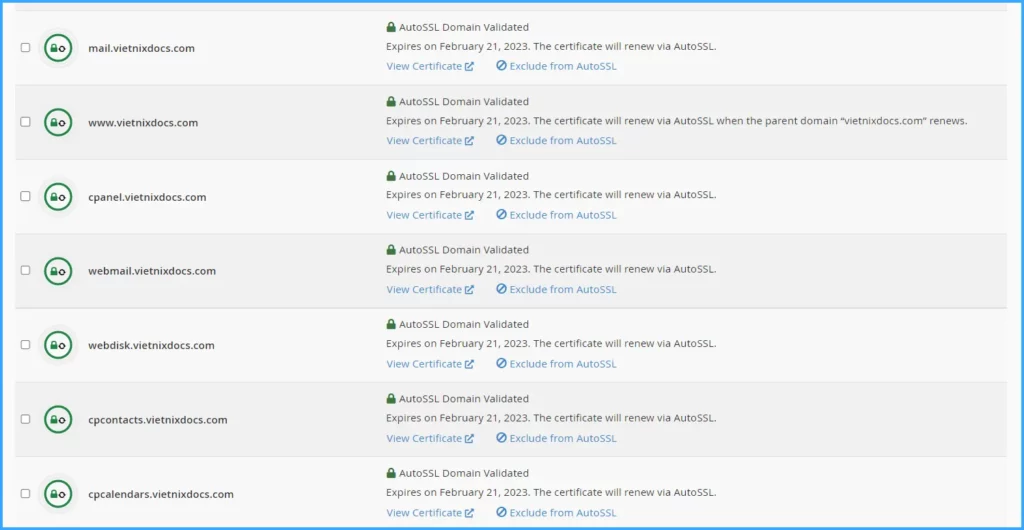Exclude webmail.vietnixdocs.com from AutoSSL
Viewport: 1024px width, 530px height.
click(556, 290)
